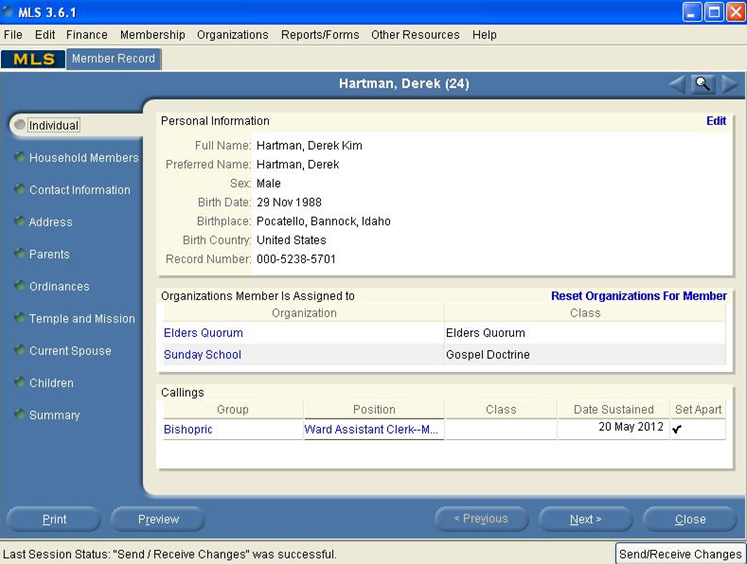Click the Organization column header
Screen dimensions: 747x564
coord(304,313)
